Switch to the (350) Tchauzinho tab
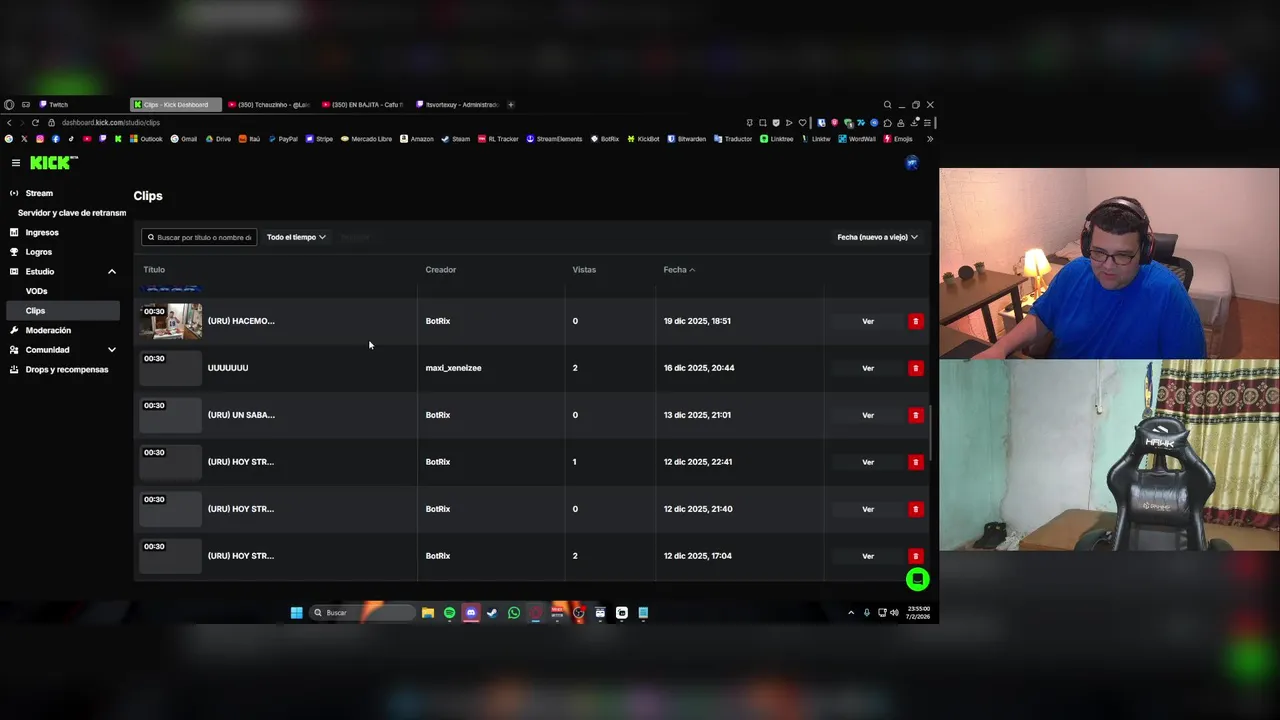 pos(268,104)
